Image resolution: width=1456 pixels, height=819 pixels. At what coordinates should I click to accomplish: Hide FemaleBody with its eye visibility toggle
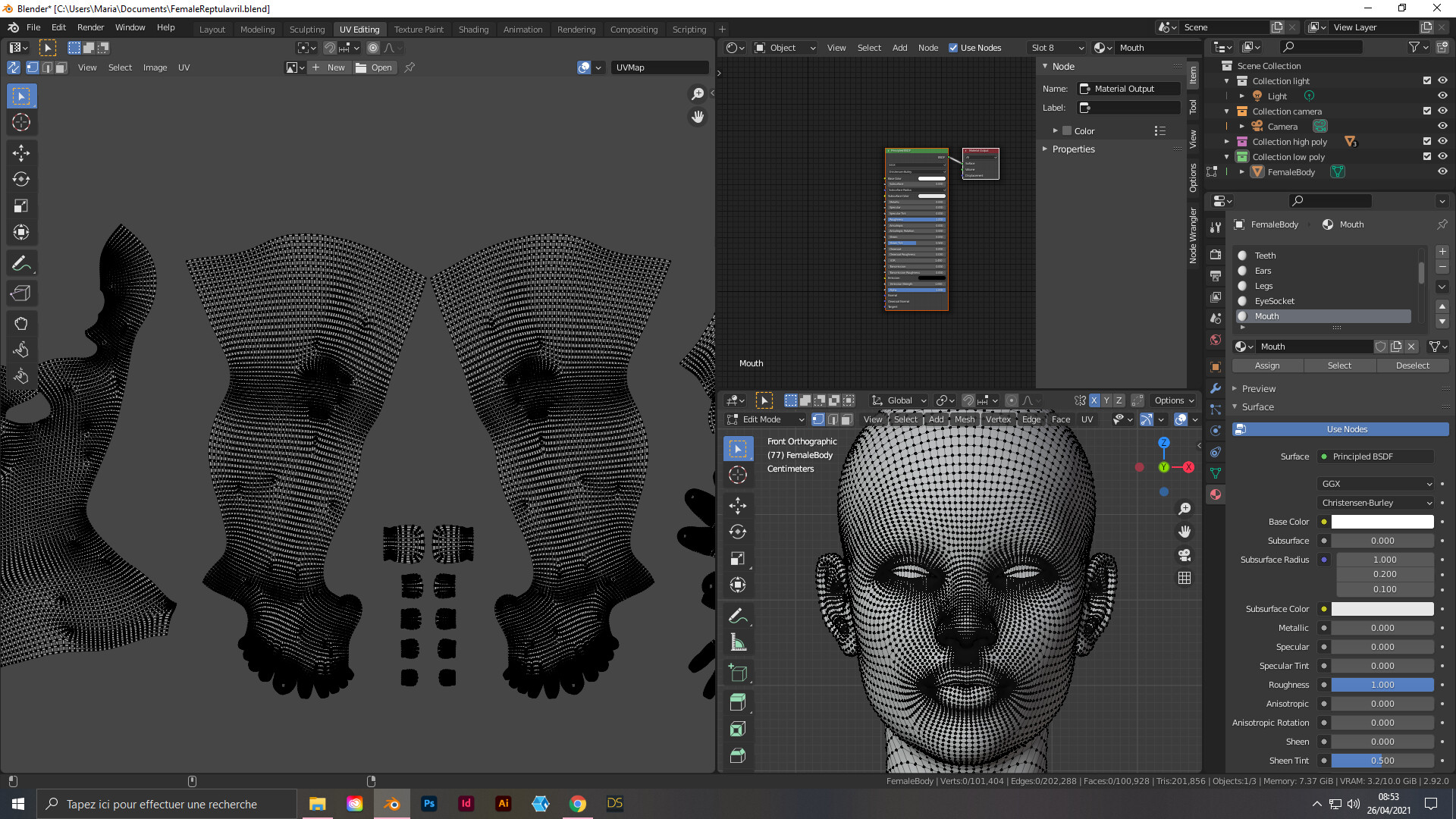tap(1442, 171)
